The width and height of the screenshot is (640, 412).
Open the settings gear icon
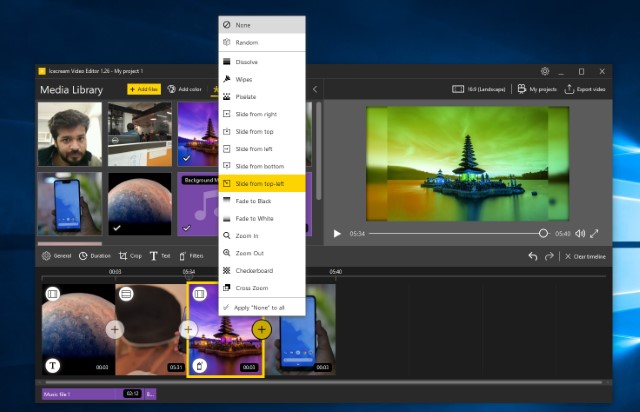coord(545,71)
